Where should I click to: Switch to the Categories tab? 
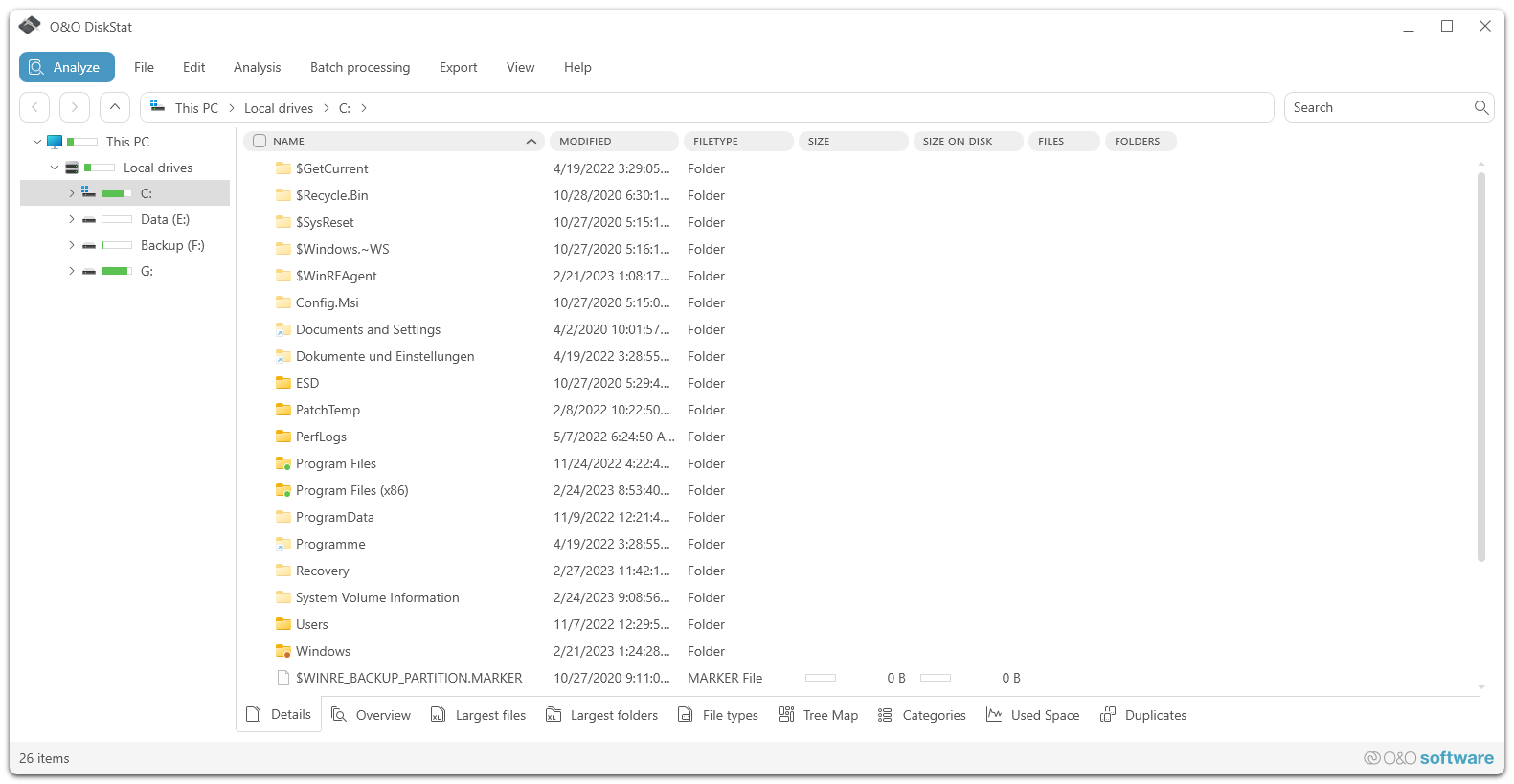(x=921, y=715)
